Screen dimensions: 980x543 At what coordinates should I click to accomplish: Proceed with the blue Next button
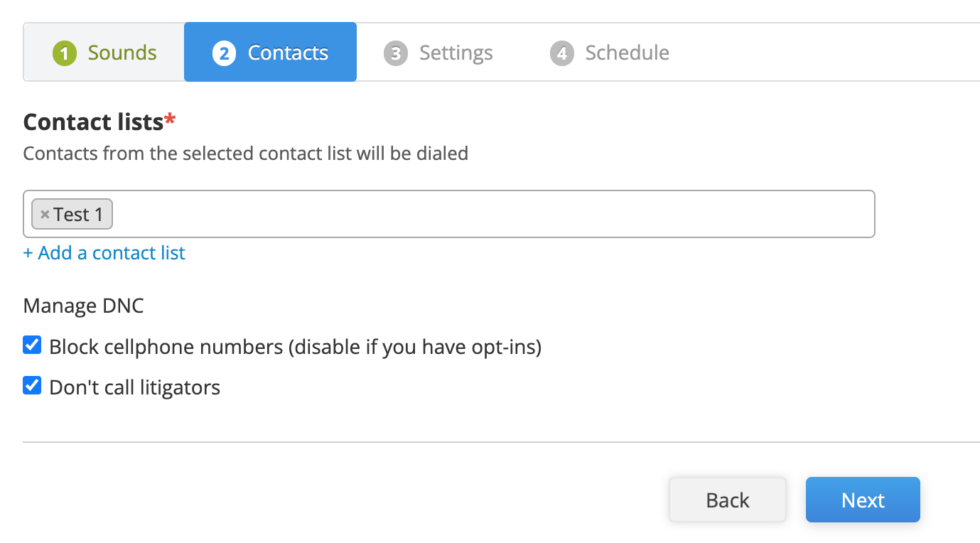pos(862,500)
